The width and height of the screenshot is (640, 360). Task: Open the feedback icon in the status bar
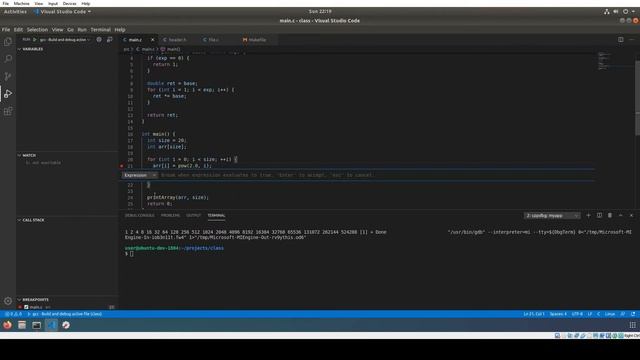(x=622, y=314)
